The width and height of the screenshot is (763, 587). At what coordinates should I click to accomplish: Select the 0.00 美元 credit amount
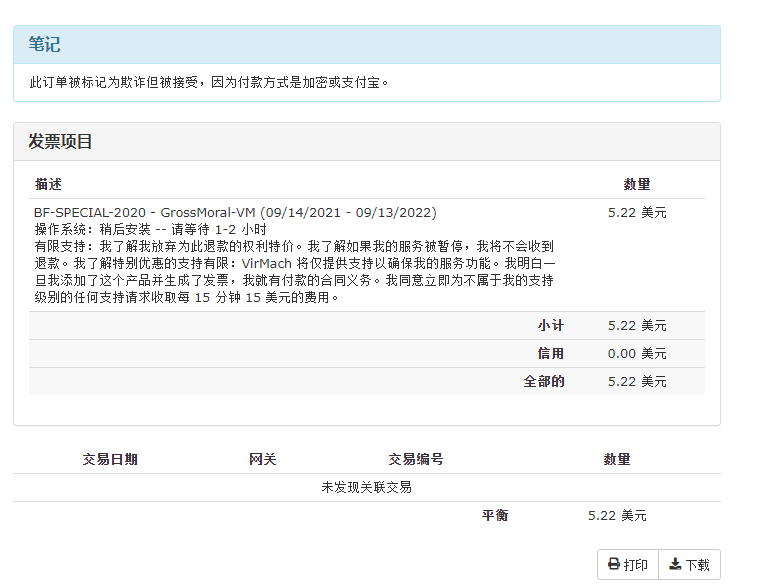coord(637,353)
